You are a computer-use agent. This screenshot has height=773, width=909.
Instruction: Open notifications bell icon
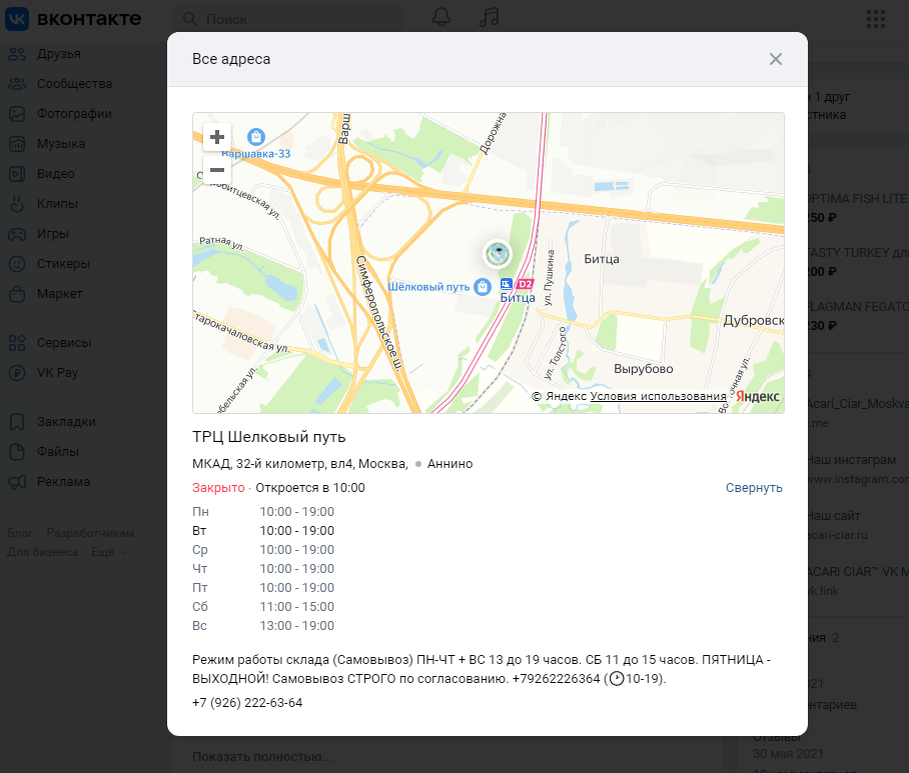pyautogui.click(x=441, y=18)
